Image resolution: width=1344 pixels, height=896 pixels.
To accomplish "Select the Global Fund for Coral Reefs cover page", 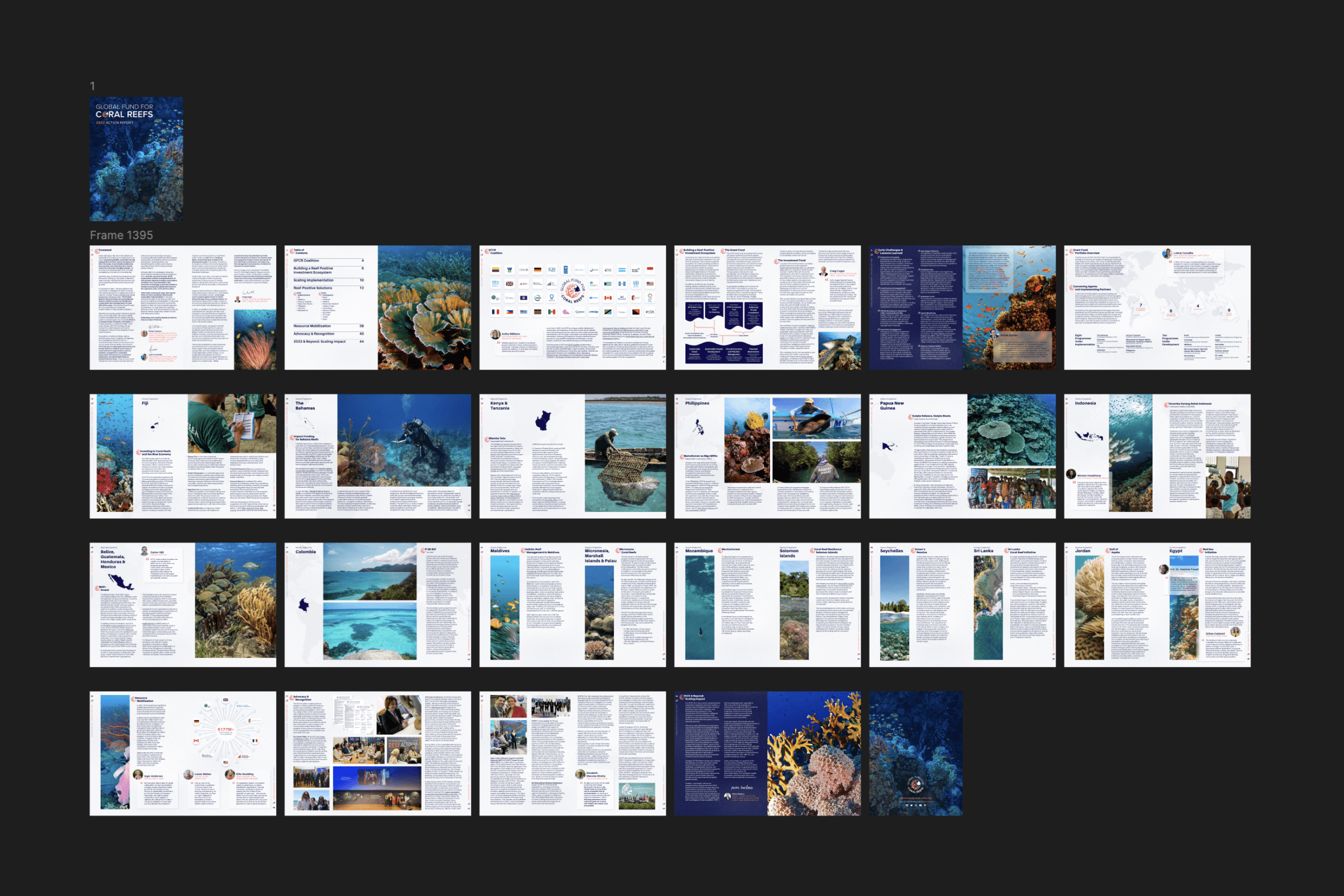I will point(136,159).
